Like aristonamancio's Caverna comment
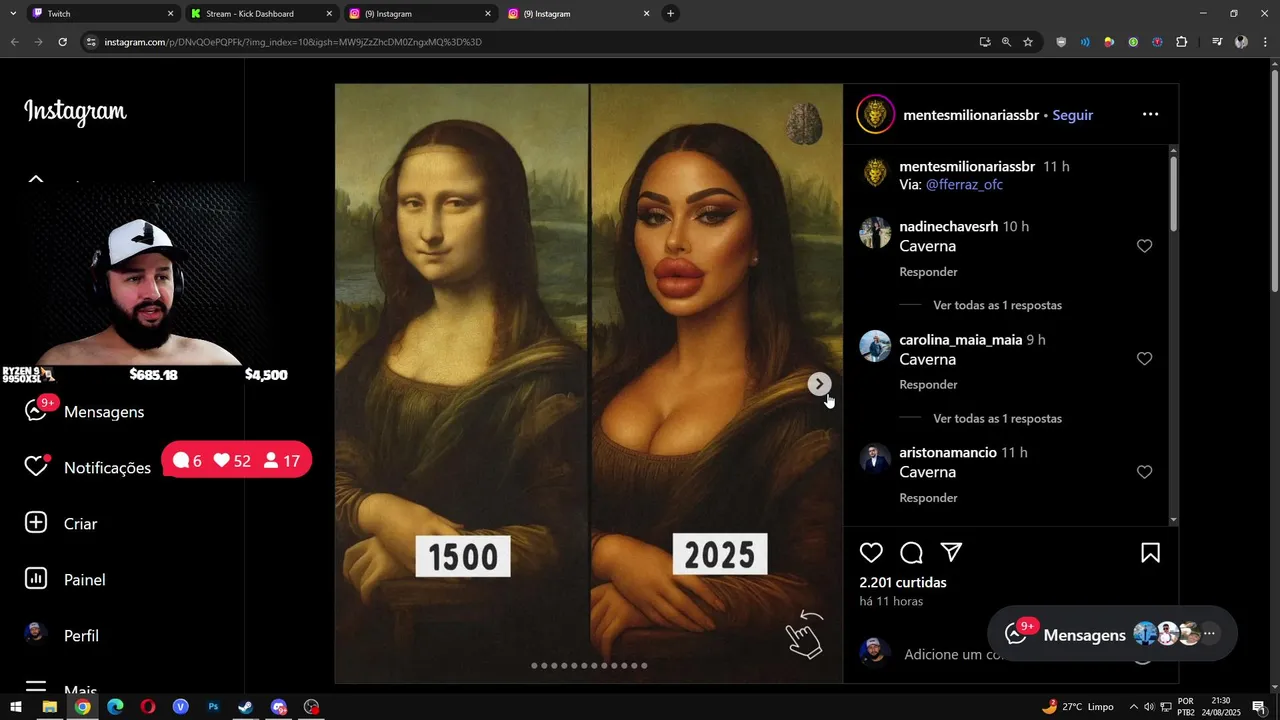The width and height of the screenshot is (1280, 720). [1144, 472]
